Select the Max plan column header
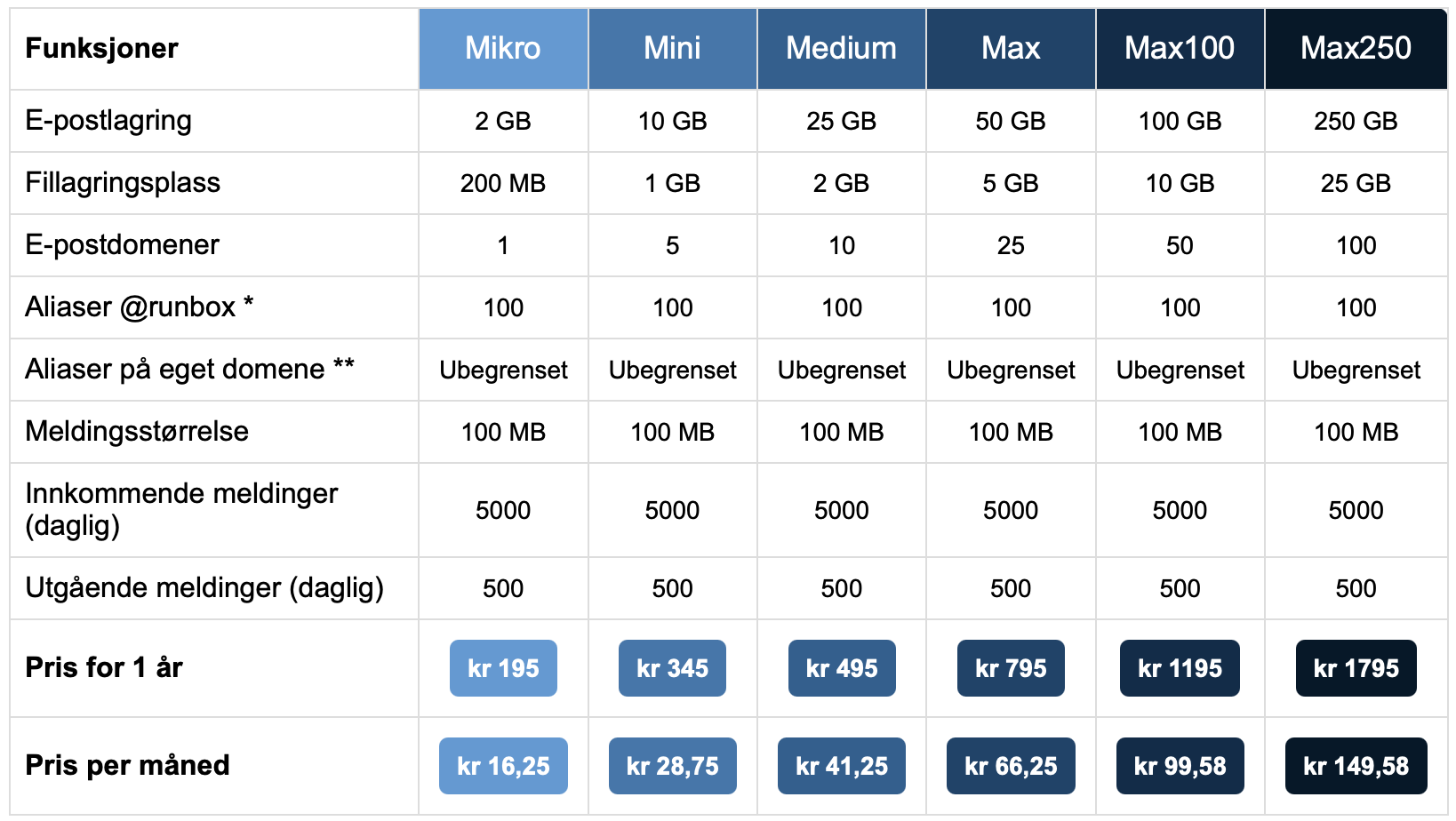Viewport: 1456px width, 821px height. [1011, 48]
